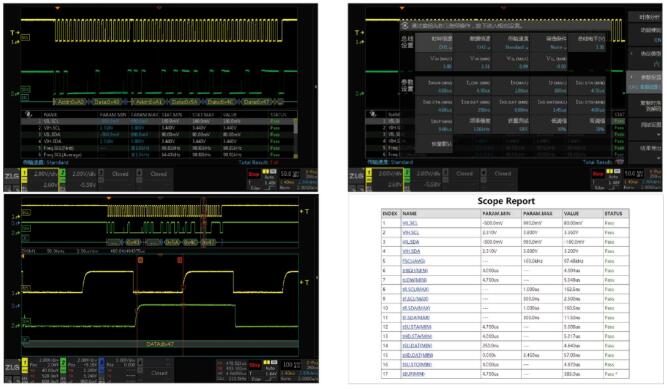Click the back arrow icon in settings dialog header

pos(405,26)
